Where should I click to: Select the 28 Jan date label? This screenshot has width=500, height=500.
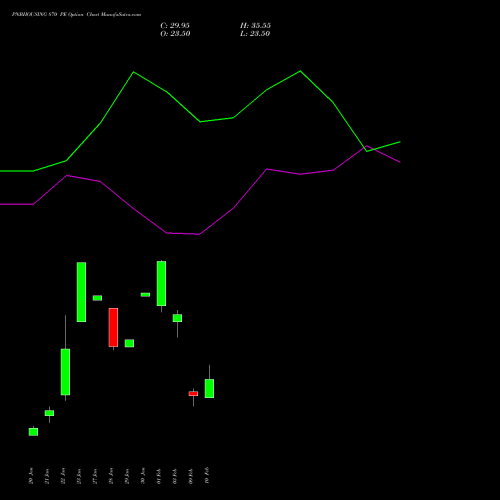coord(111,476)
